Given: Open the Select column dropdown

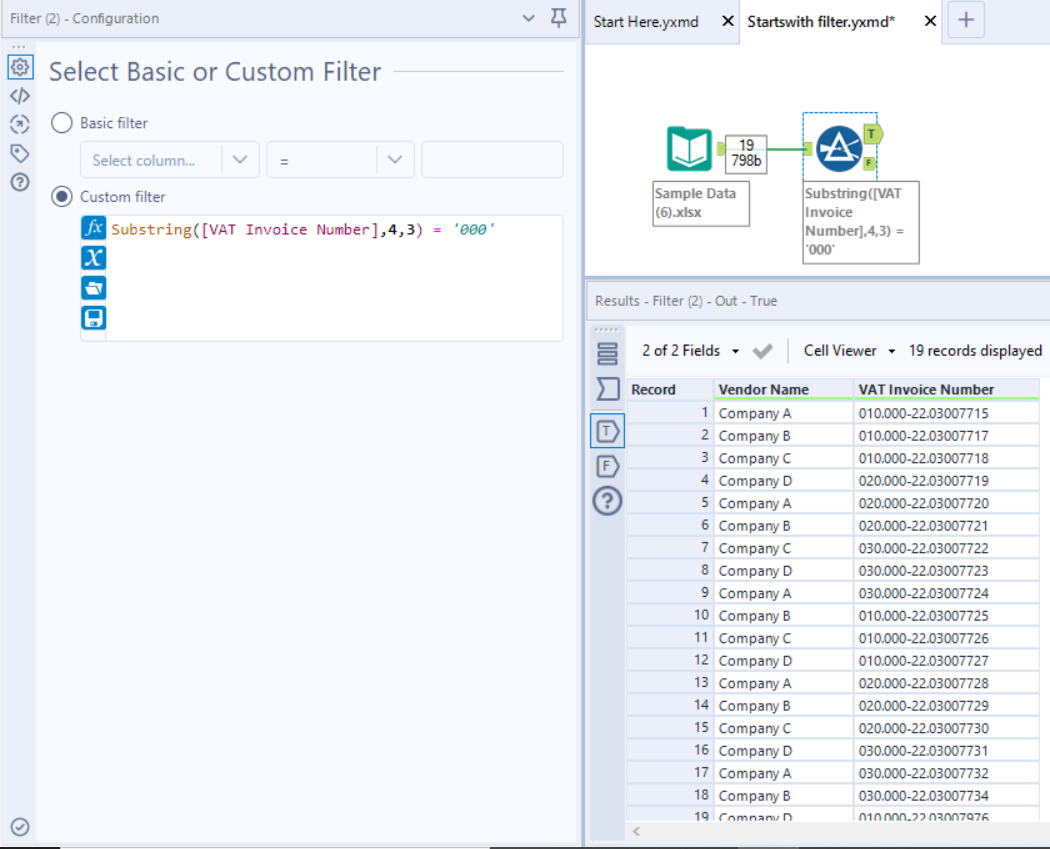Looking at the screenshot, I should click(x=169, y=159).
